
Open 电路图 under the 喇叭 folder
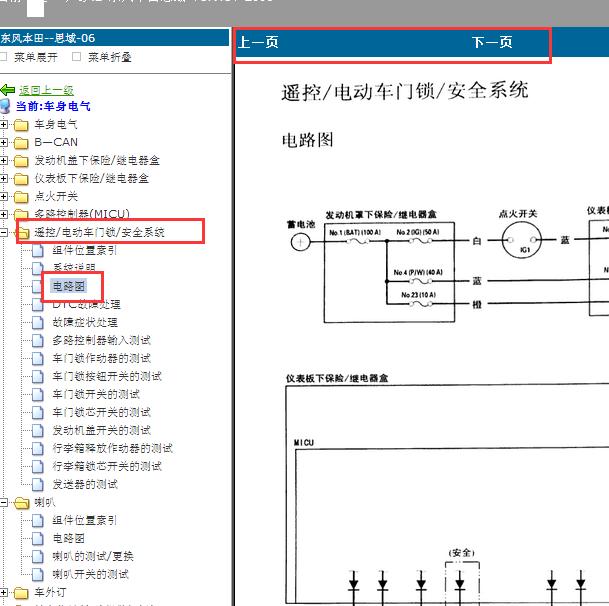[x=69, y=538]
